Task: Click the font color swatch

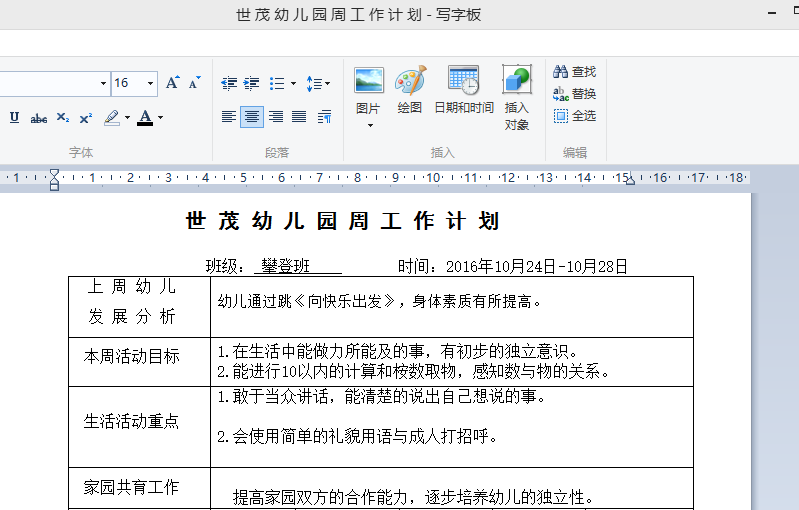Action: [x=145, y=118]
